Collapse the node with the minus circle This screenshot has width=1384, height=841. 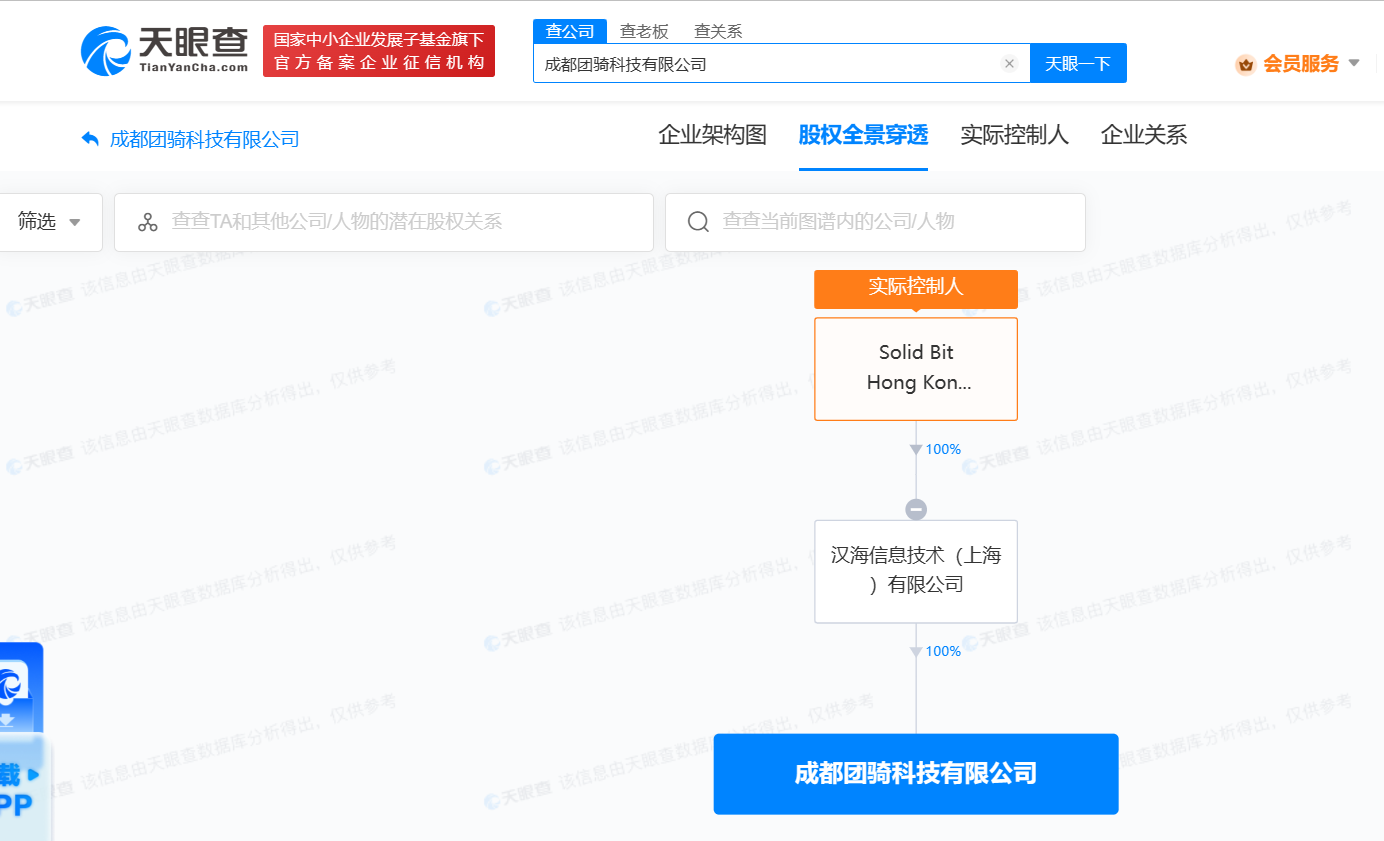916,509
